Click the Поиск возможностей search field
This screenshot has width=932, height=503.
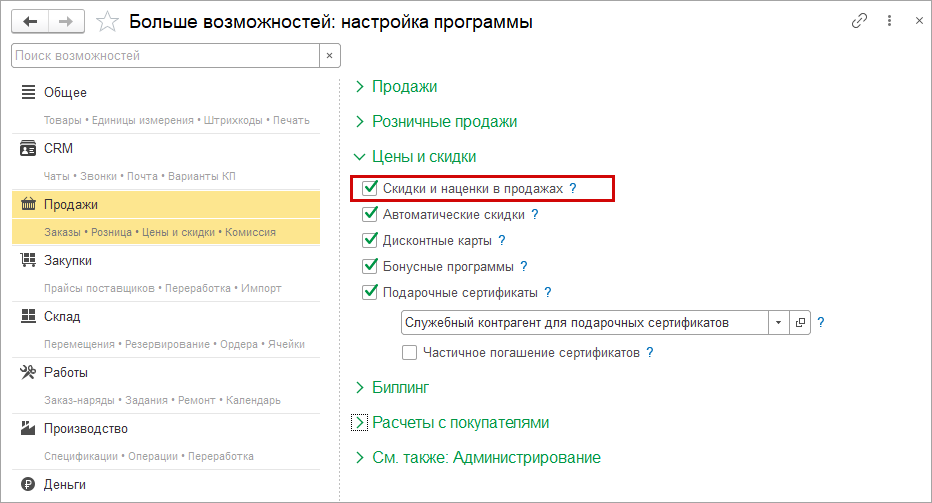165,56
